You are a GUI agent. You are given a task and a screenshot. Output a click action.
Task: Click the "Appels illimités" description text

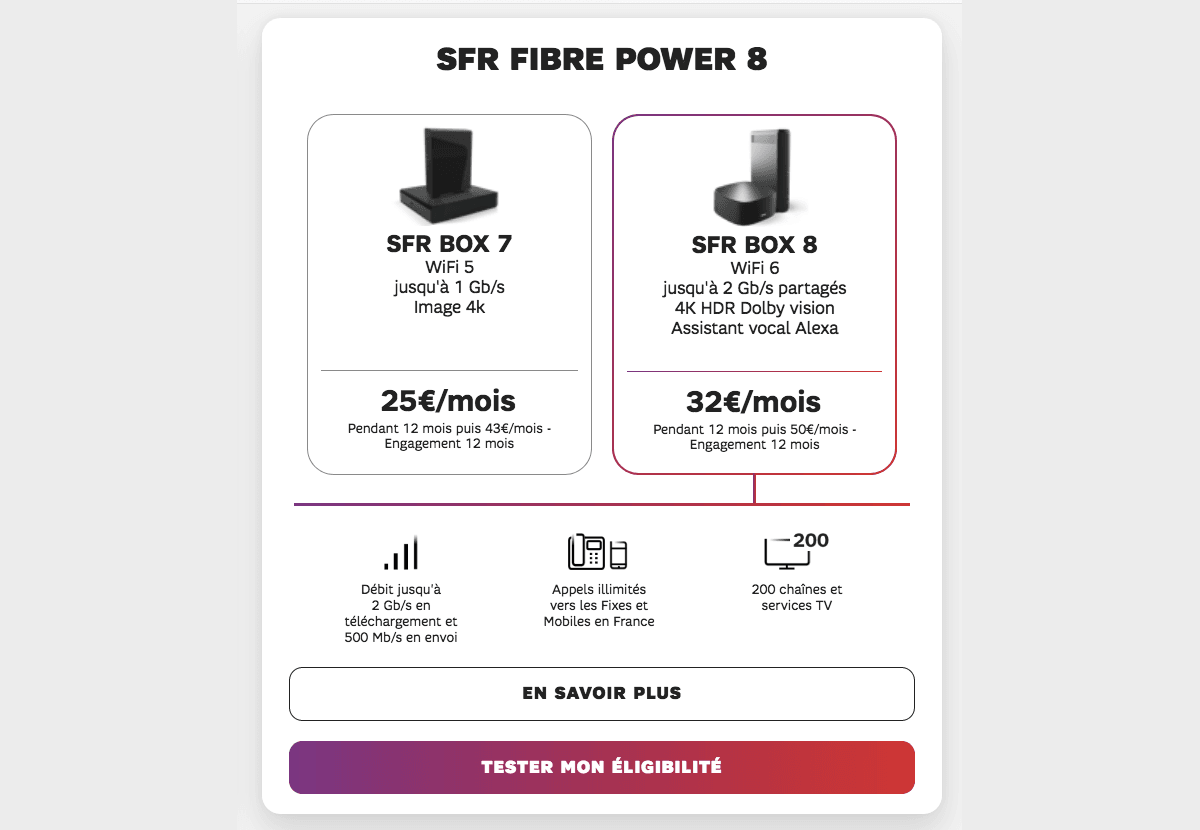(x=598, y=605)
